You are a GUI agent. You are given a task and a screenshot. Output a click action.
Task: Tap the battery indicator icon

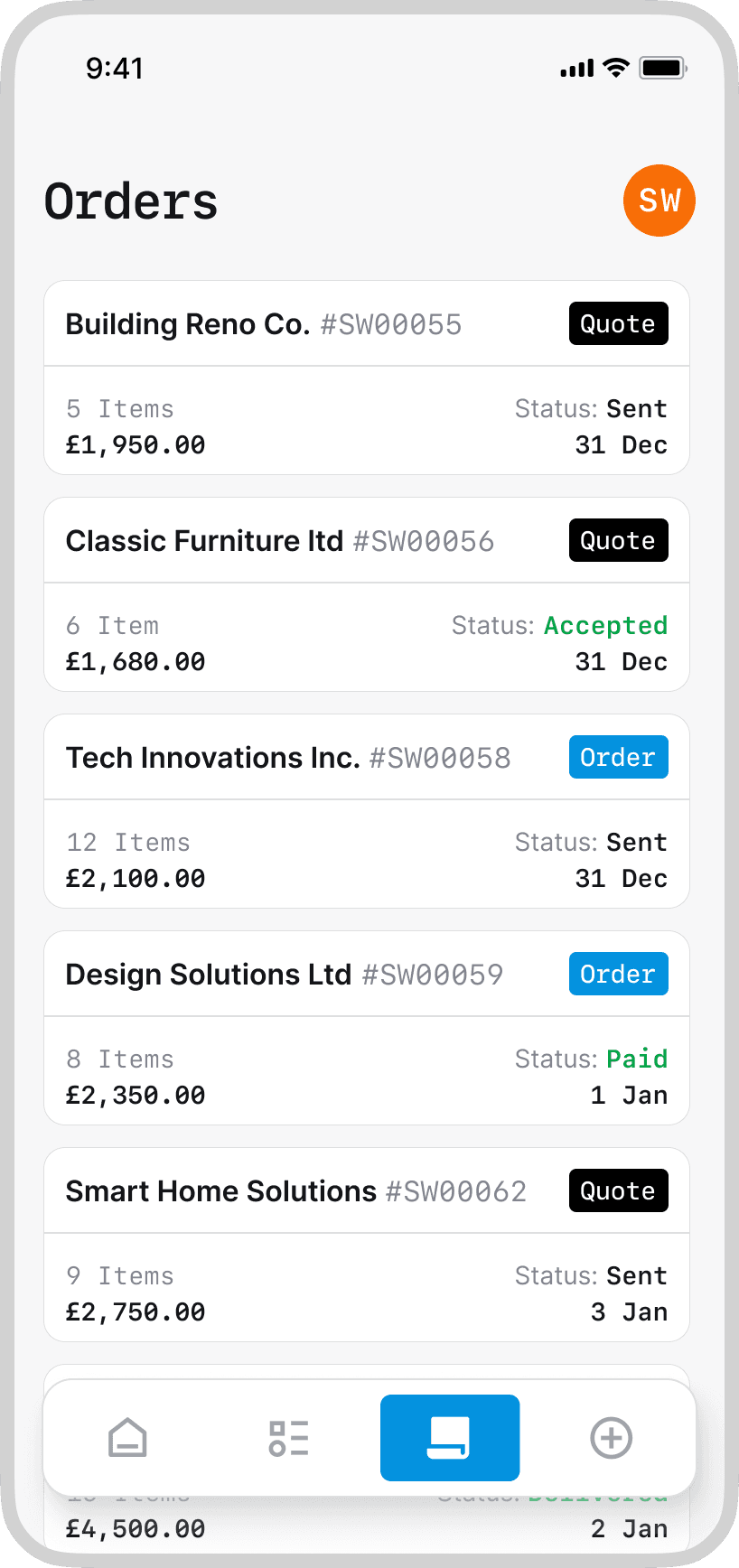click(663, 68)
